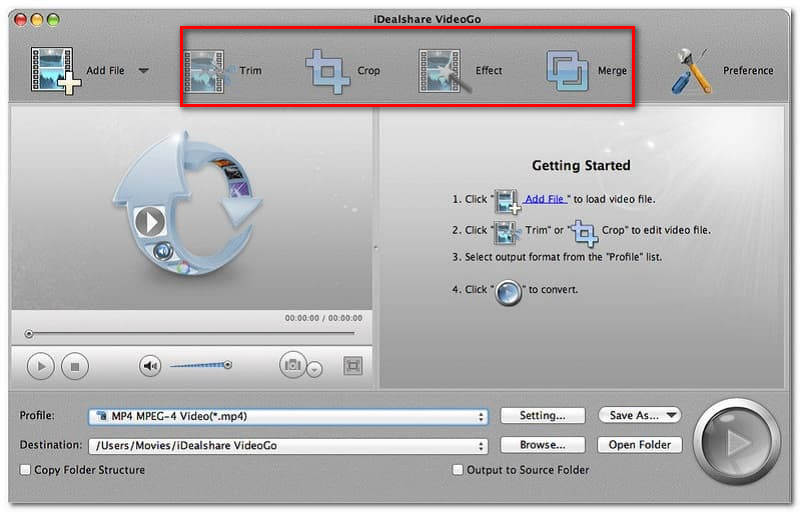Open the Trim tool

222,71
